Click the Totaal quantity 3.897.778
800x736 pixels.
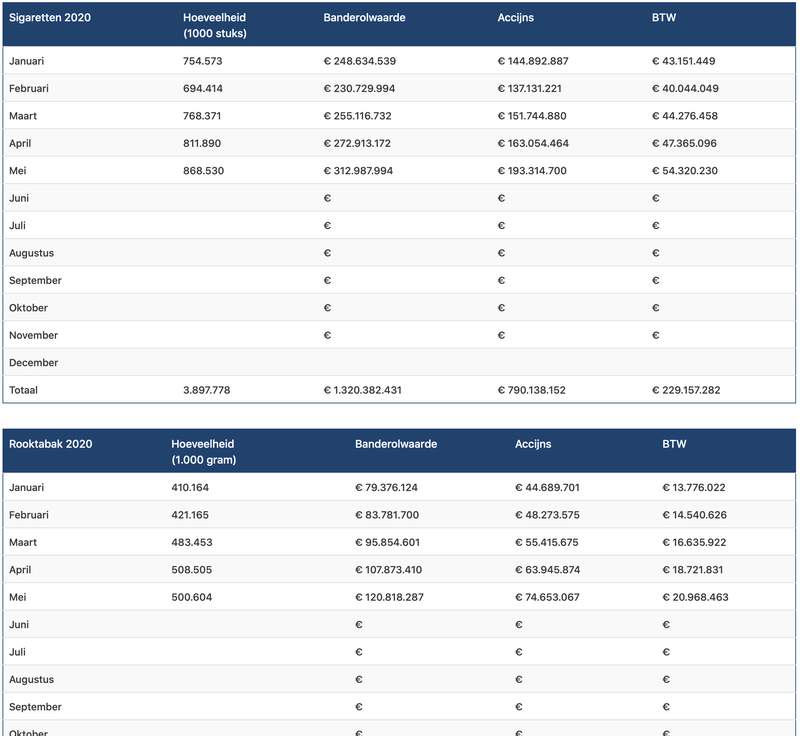pyautogui.click(x=207, y=390)
